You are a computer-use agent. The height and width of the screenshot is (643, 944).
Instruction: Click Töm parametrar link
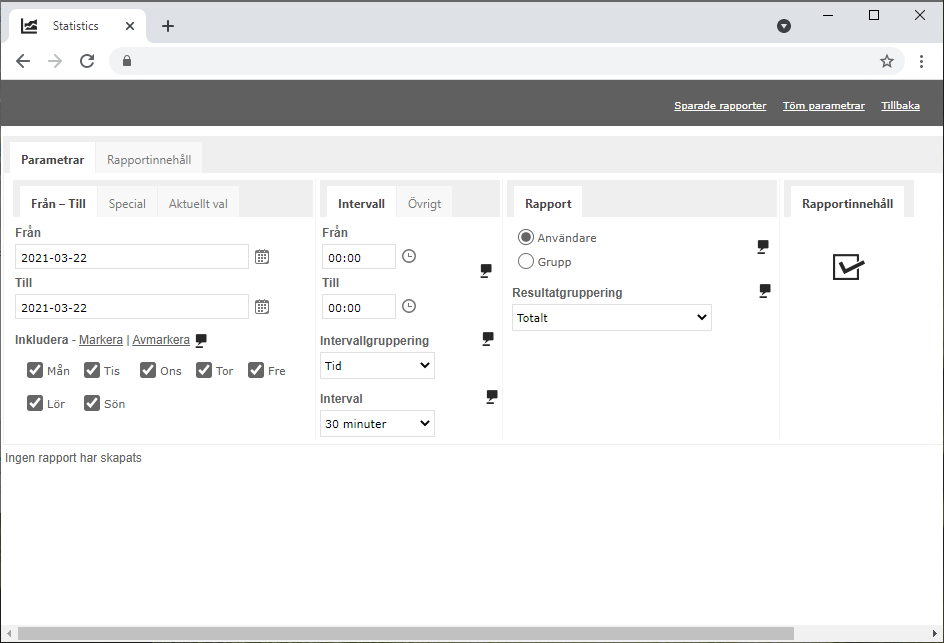824,105
